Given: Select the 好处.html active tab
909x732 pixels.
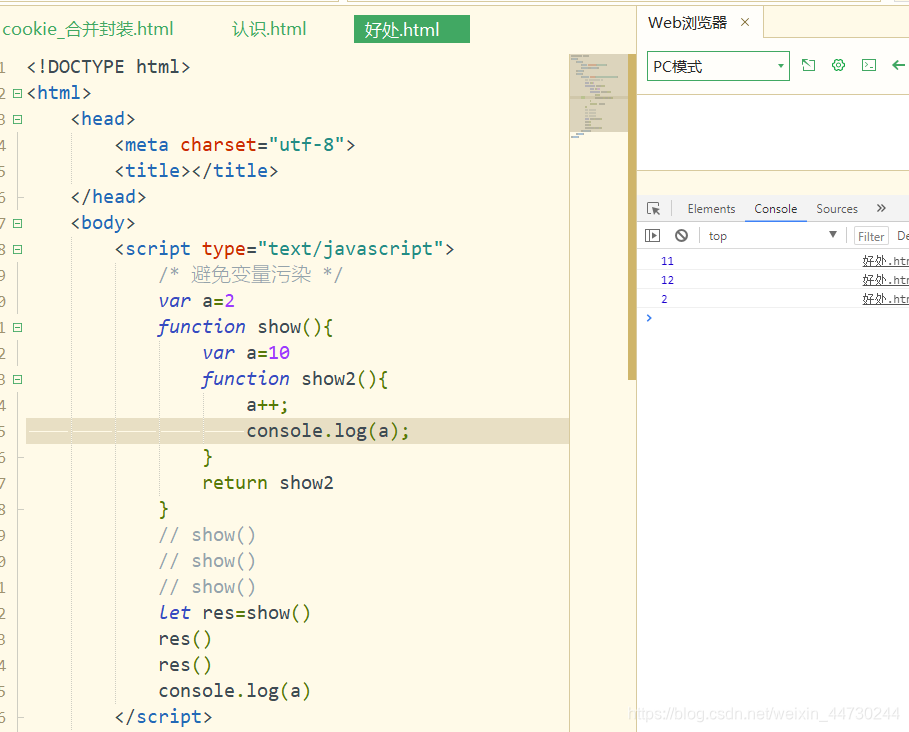Looking at the screenshot, I should click(x=412, y=29).
